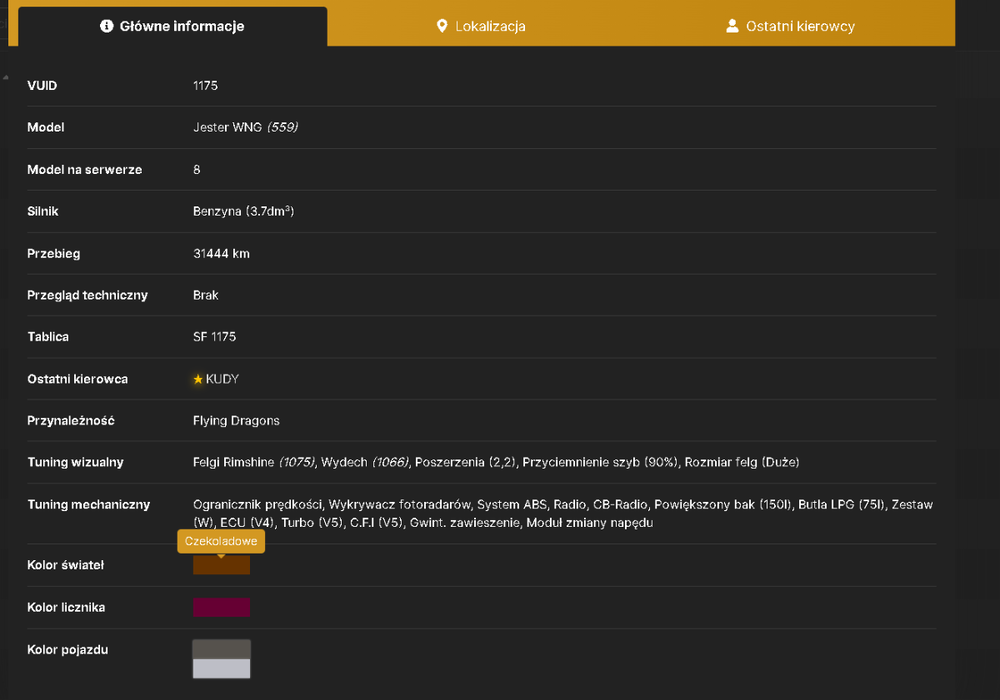1000x700 pixels.
Task: Select the Główne informacje tab
Action: click(172, 26)
